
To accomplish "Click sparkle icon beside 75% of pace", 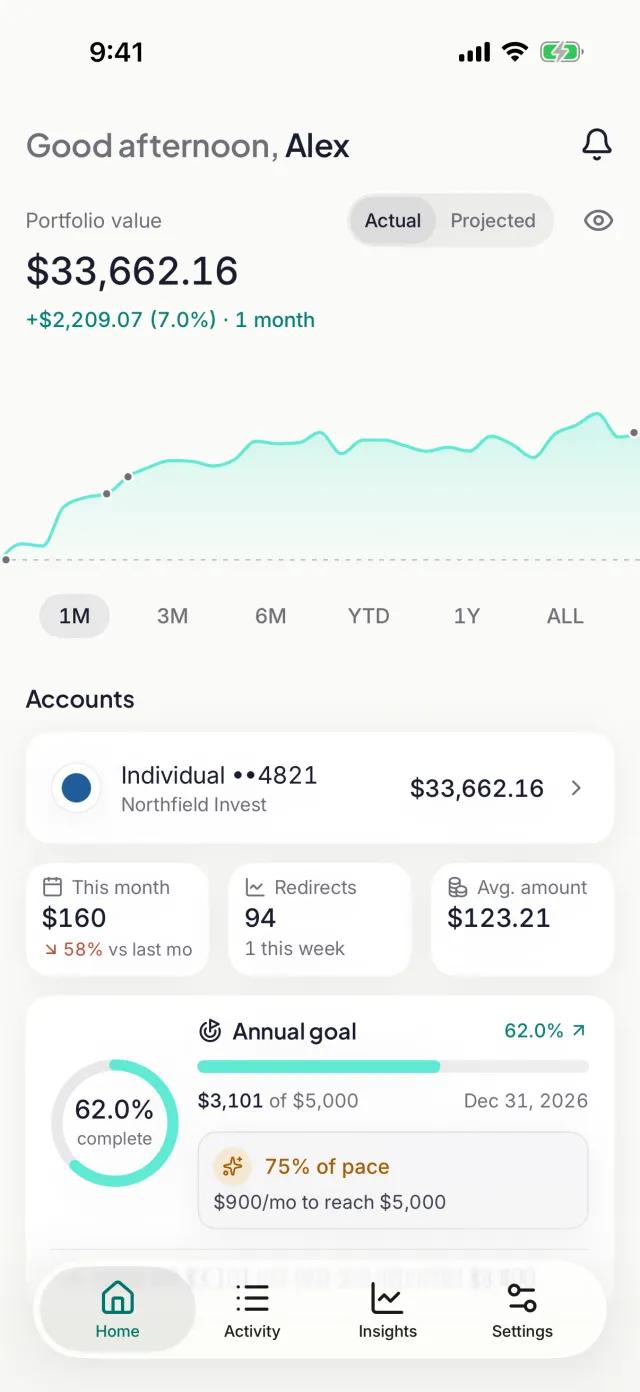I will click(233, 1167).
